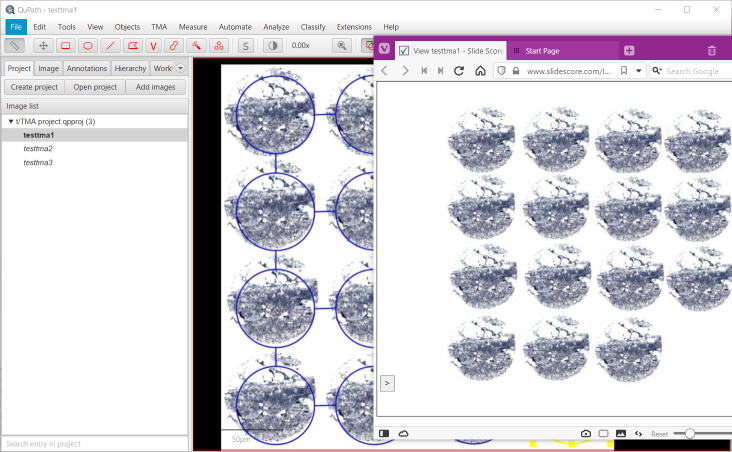732x452 pixels.
Task: Open the Brightness/Contrast dialog icon
Action: tap(272, 45)
